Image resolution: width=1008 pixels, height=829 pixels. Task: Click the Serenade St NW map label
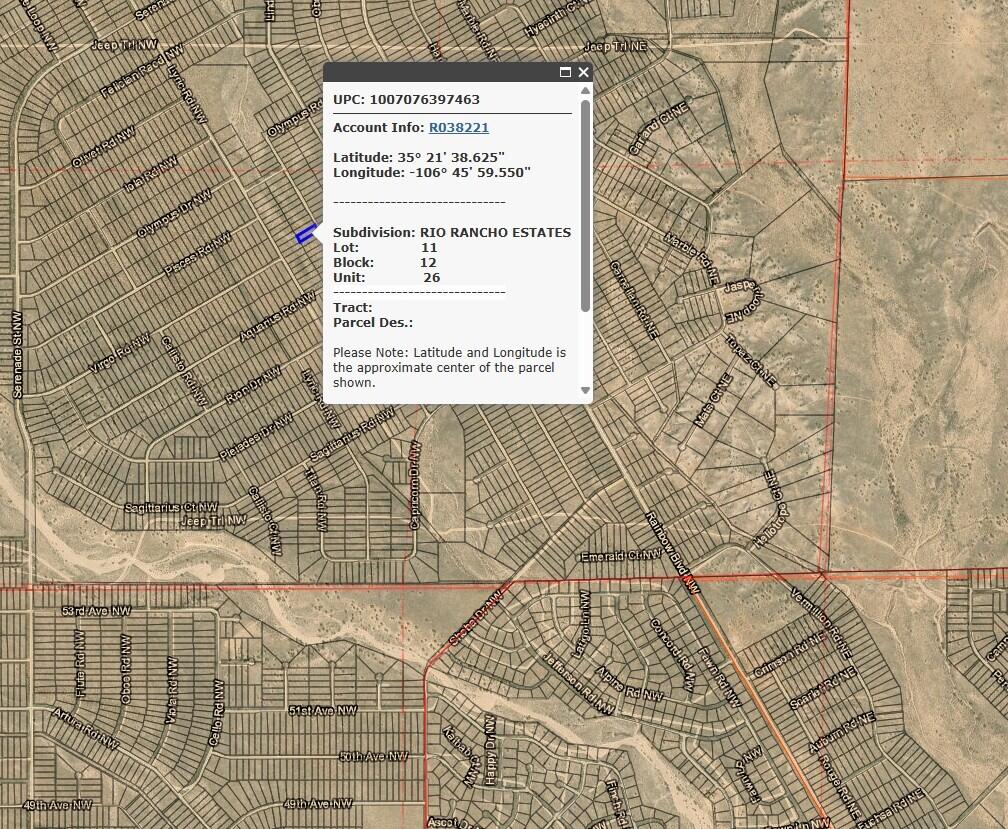coord(17,355)
